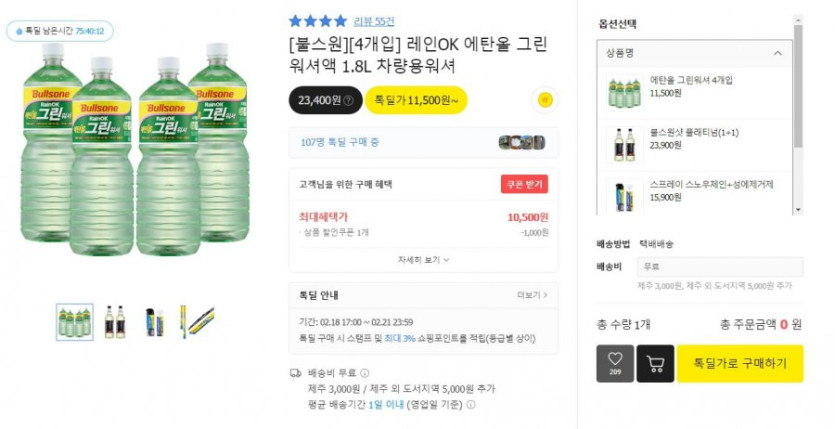Select the wiper blade thumbnail
The image size is (835, 429).
(x=197, y=321)
